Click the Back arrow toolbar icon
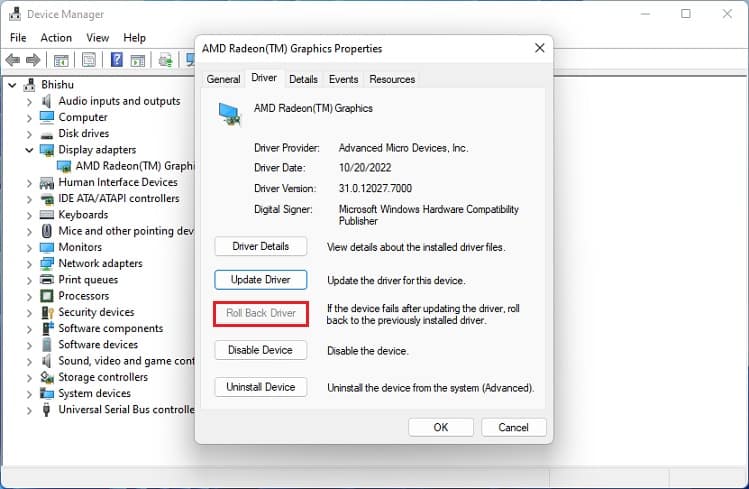The height and width of the screenshot is (489, 749). [x=12, y=60]
